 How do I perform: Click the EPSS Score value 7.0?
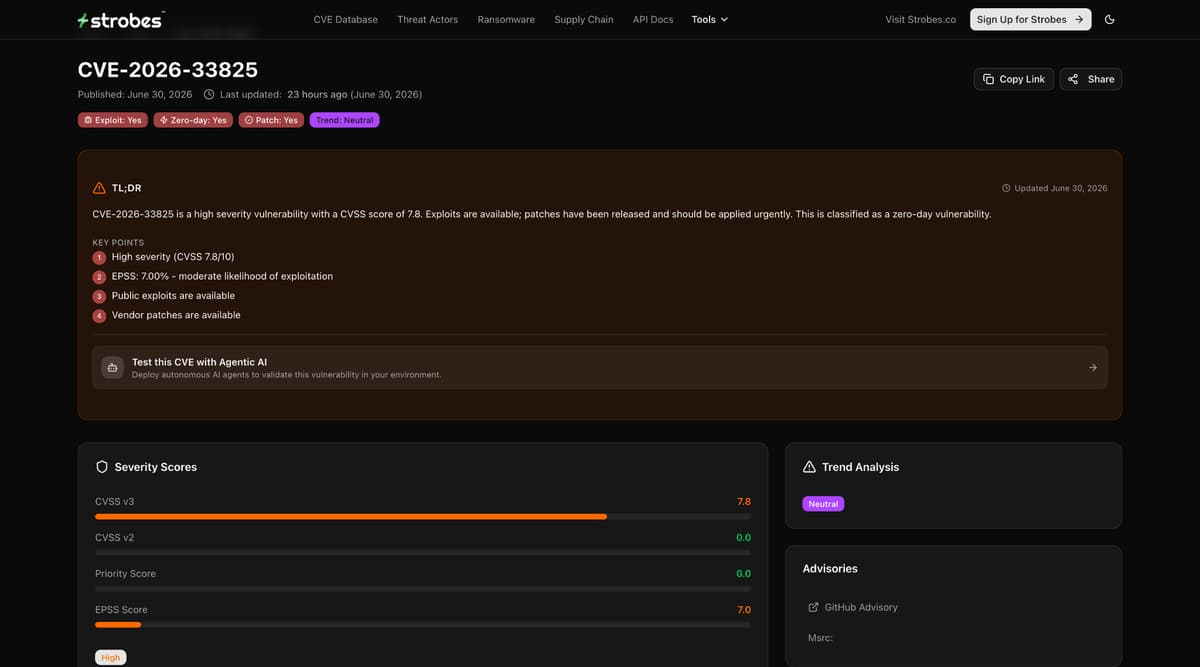[744, 610]
